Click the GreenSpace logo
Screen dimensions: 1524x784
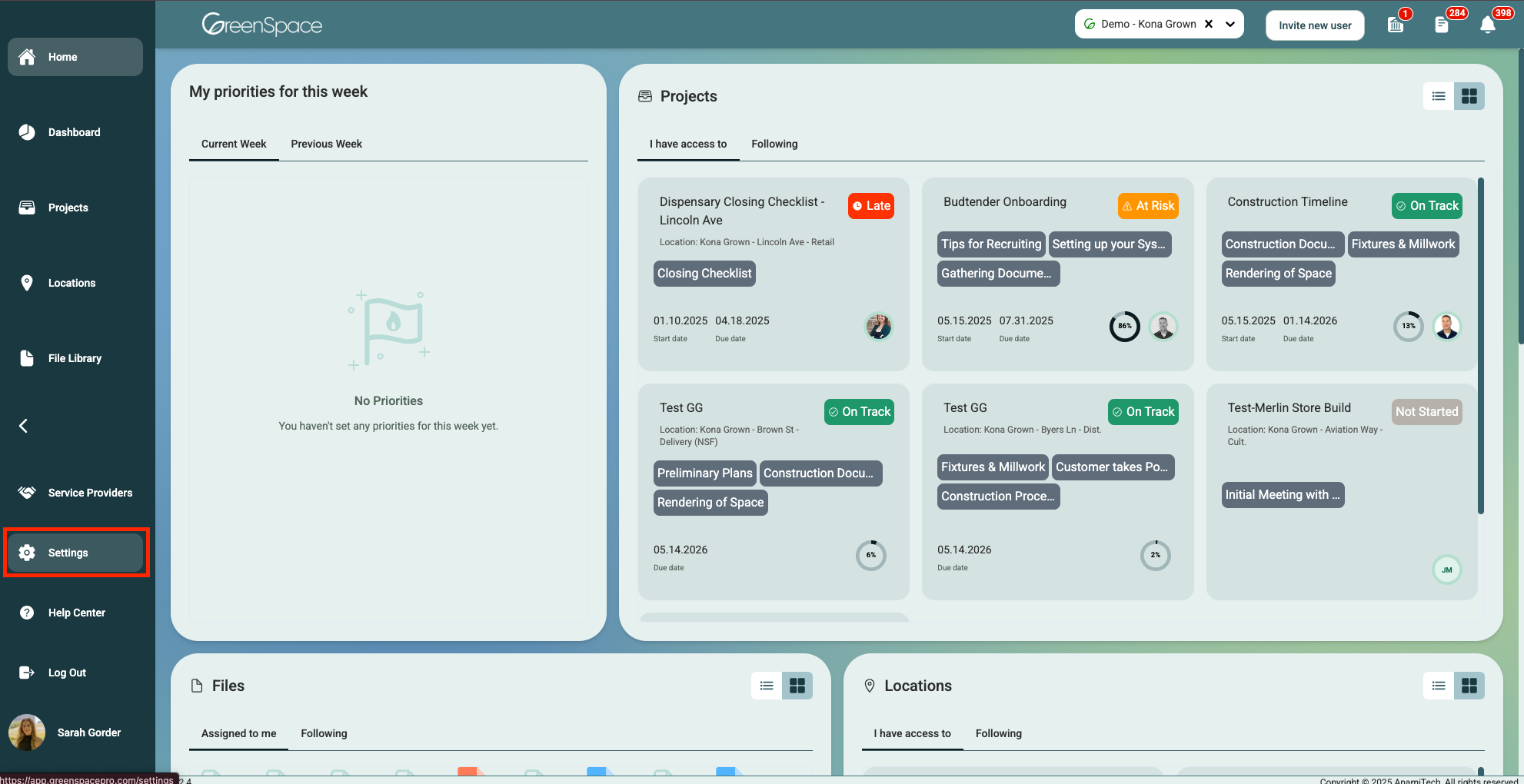[261, 25]
